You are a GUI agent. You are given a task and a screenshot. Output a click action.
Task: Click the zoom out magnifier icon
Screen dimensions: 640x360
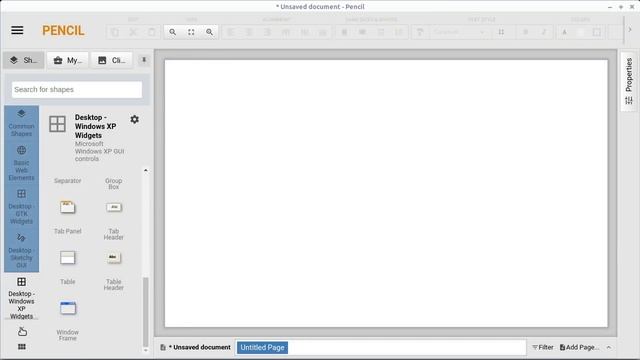tap(173, 32)
